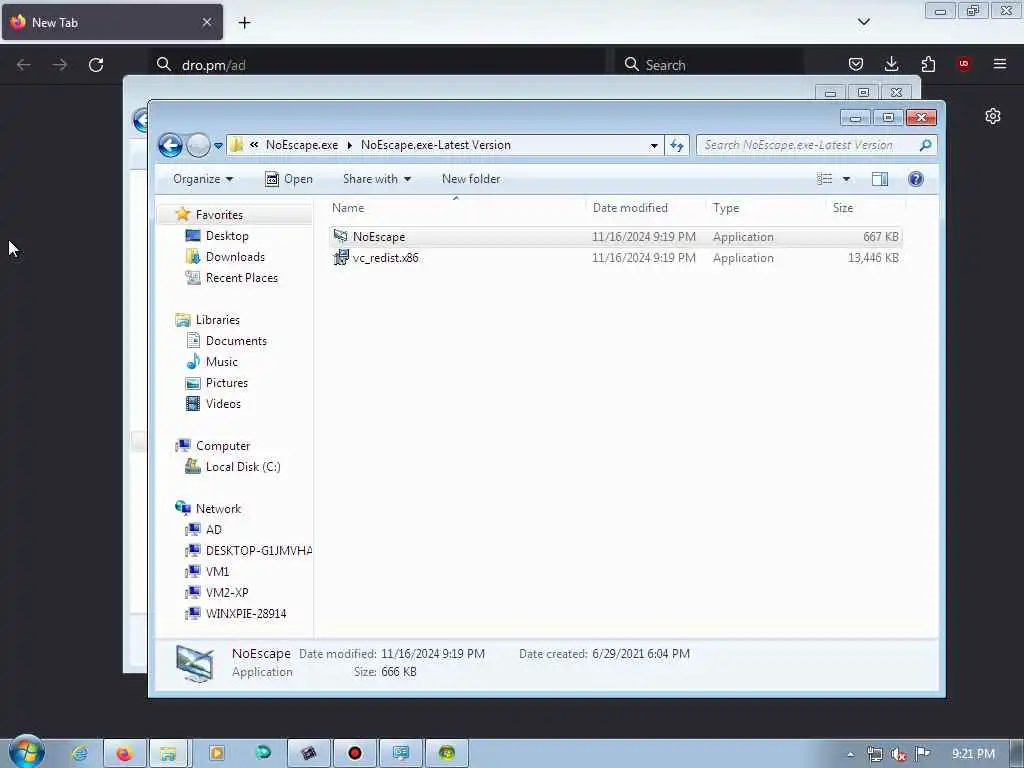The height and width of the screenshot is (768, 1024).
Task: Expand the address bar history dropdown
Action: [x=654, y=146]
